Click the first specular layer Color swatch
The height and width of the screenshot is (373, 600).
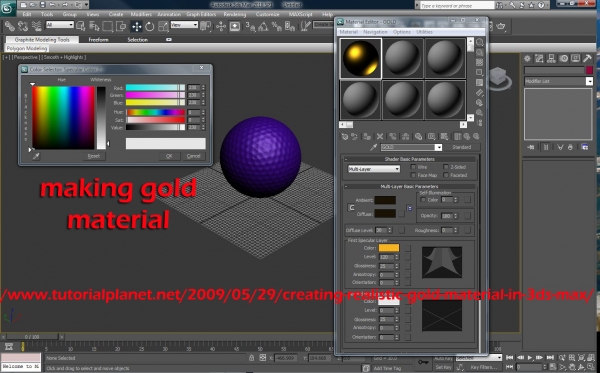point(389,248)
